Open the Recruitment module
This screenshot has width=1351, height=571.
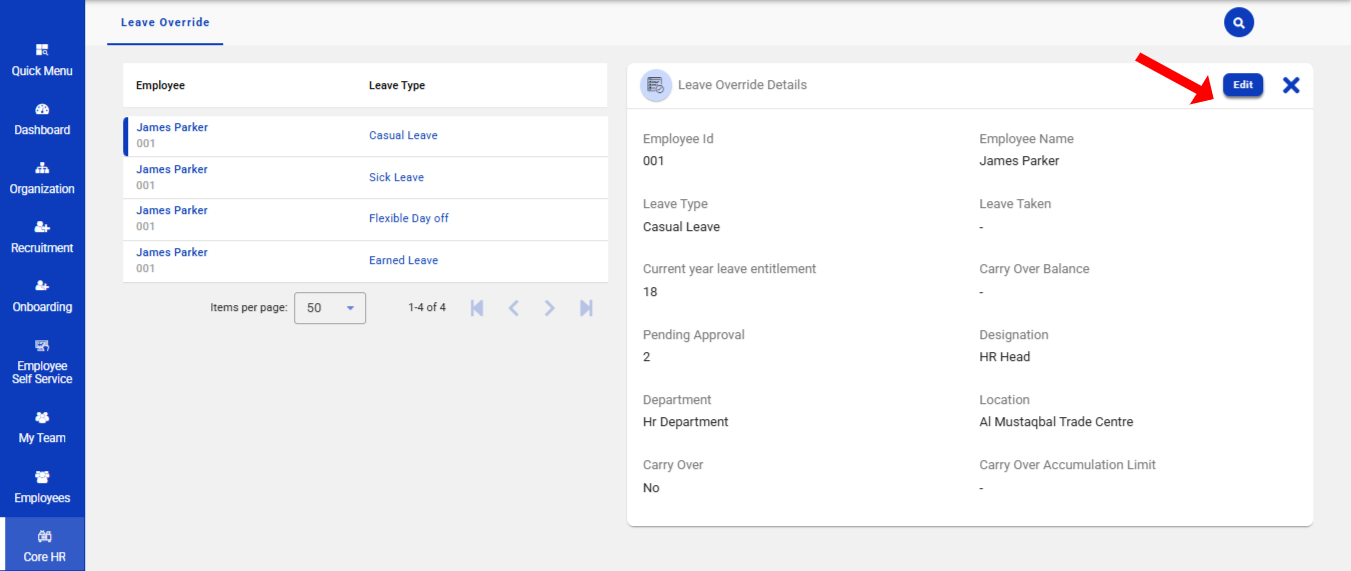pos(42,237)
